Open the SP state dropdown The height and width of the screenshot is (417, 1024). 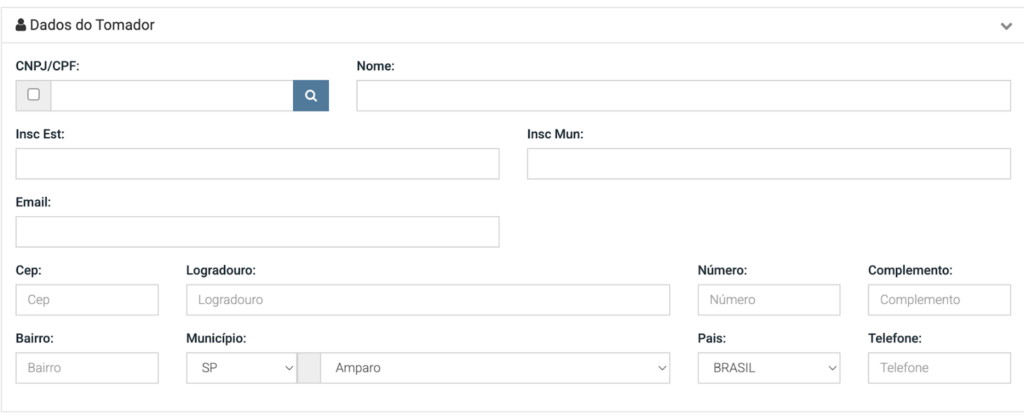coord(242,368)
